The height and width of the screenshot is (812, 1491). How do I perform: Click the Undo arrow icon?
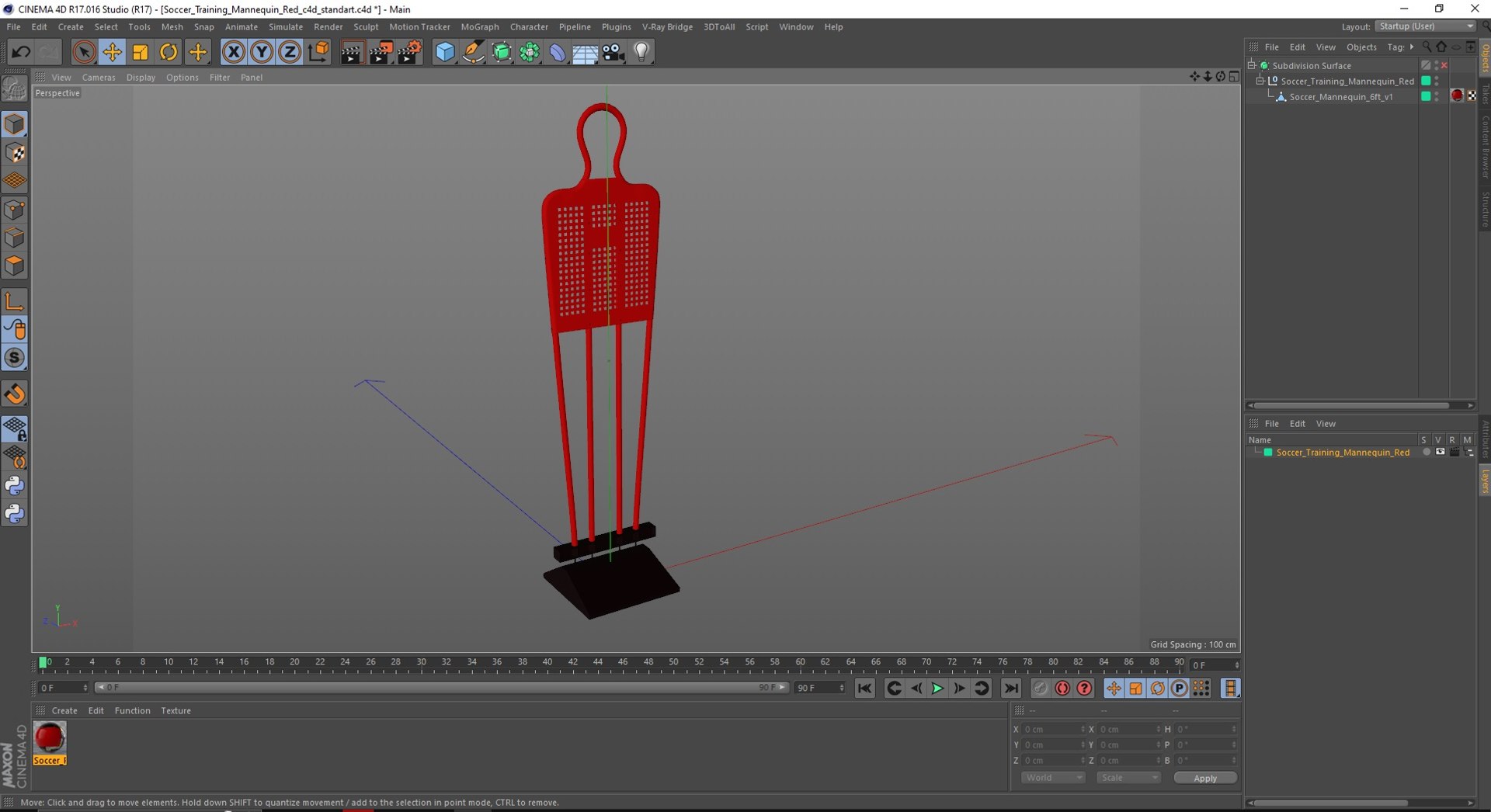21,52
